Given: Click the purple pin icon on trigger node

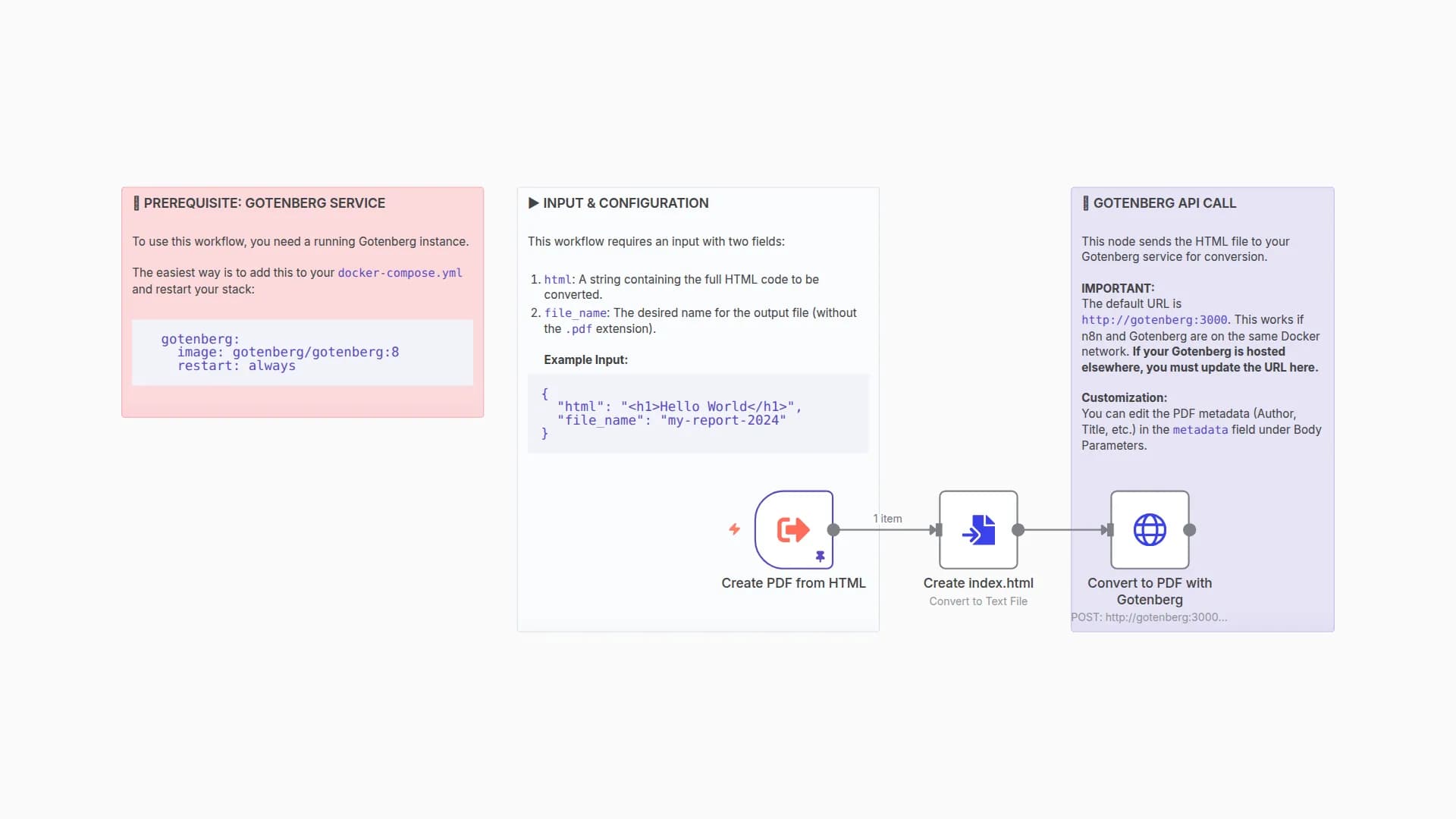Looking at the screenshot, I should (820, 557).
